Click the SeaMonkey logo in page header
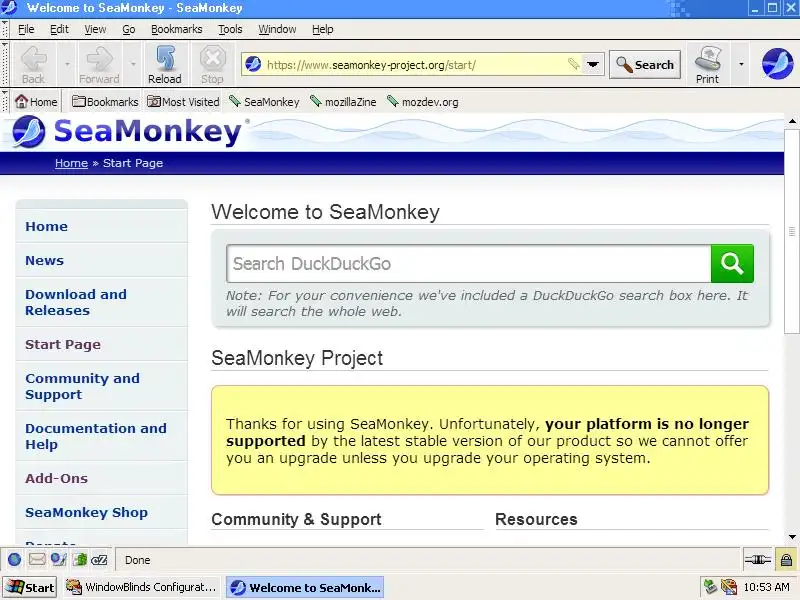The width and height of the screenshot is (800, 600). tap(127, 132)
